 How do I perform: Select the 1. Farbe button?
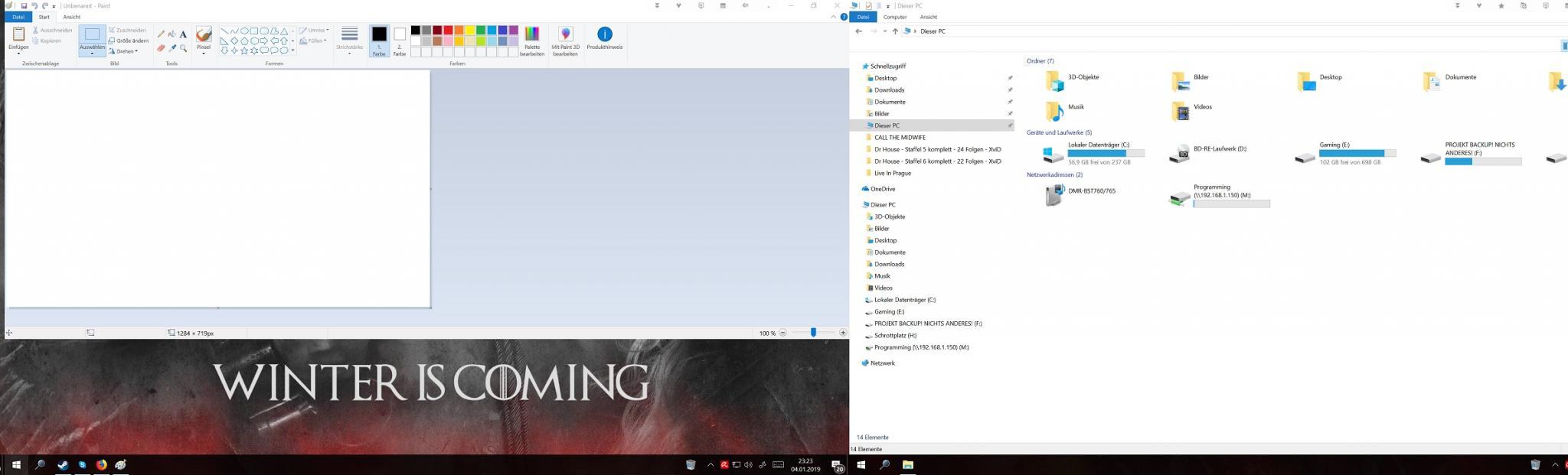379,41
